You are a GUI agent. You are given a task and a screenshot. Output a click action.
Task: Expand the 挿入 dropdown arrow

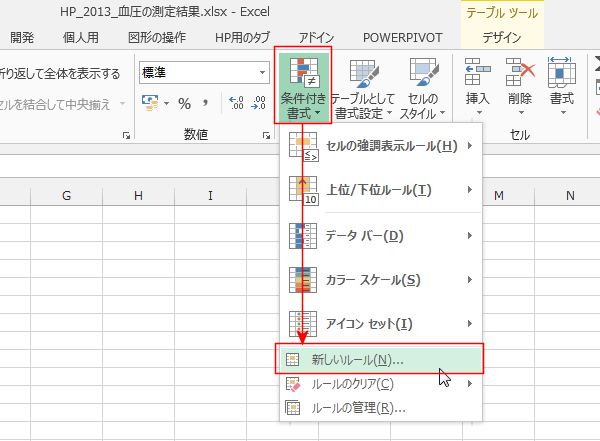click(x=478, y=113)
